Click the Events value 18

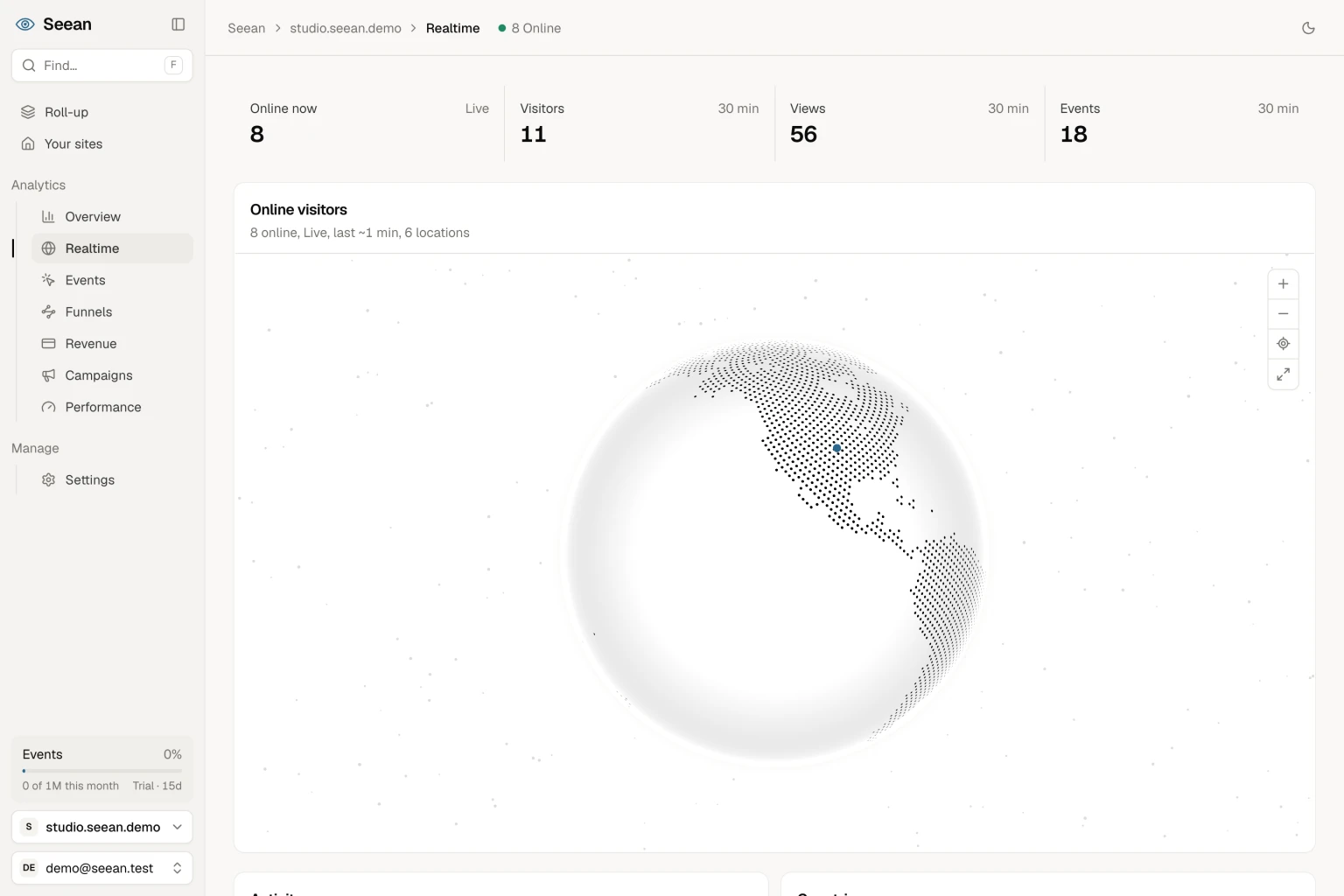click(x=1074, y=134)
